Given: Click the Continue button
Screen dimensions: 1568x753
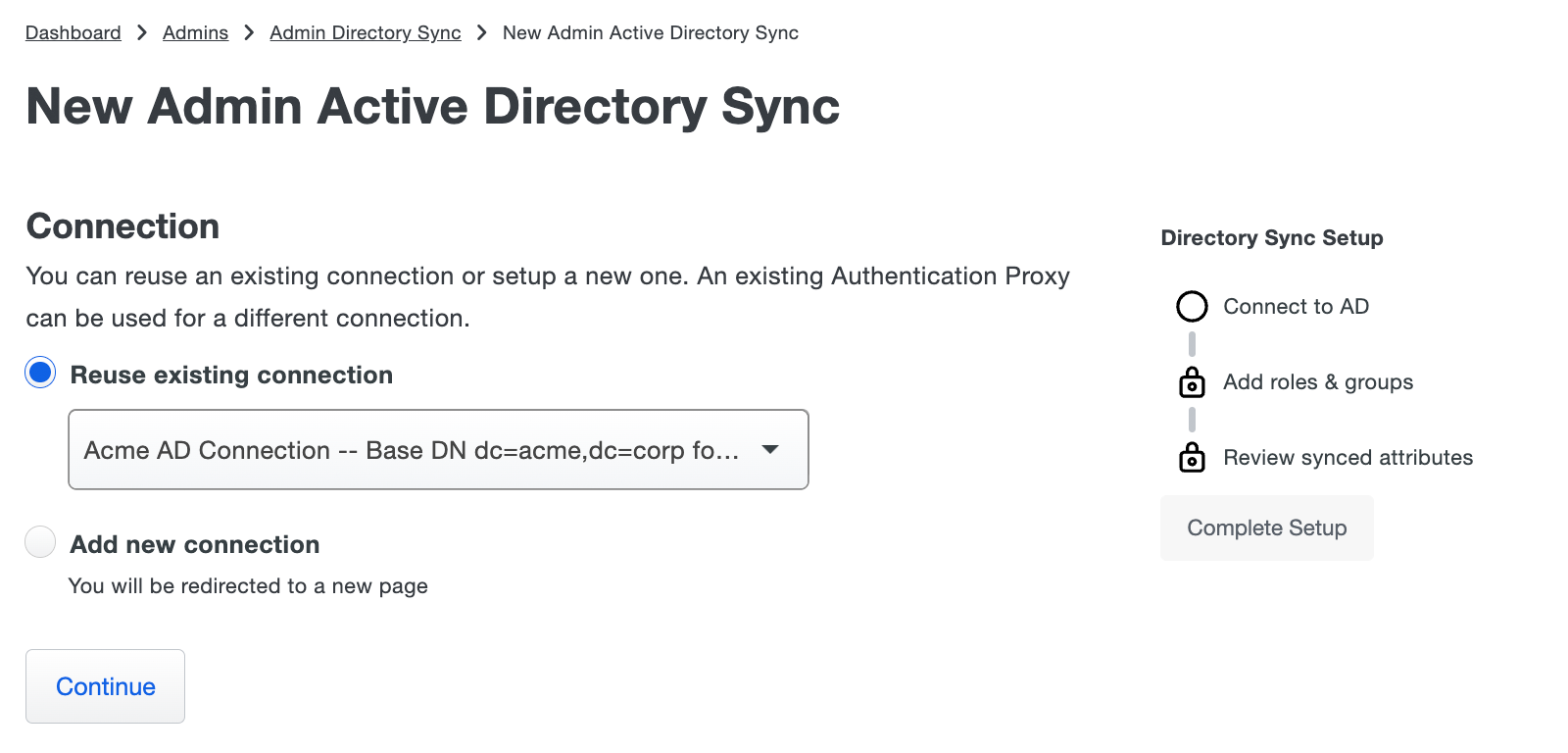Looking at the screenshot, I should point(104,686).
